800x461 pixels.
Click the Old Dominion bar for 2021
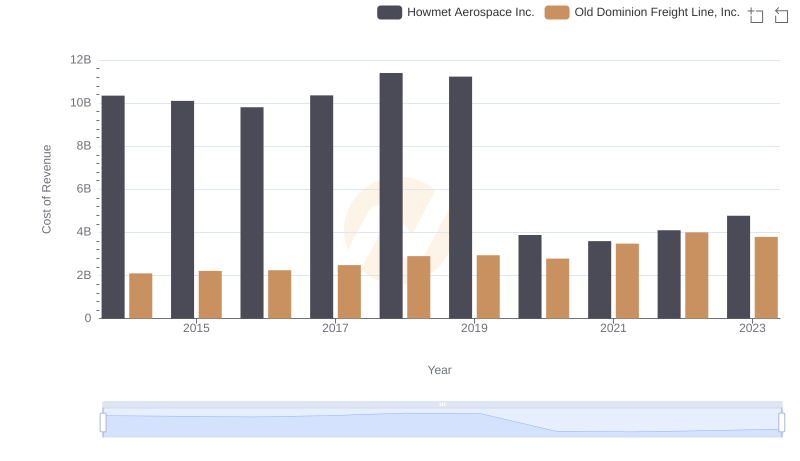pyautogui.click(x=627, y=281)
